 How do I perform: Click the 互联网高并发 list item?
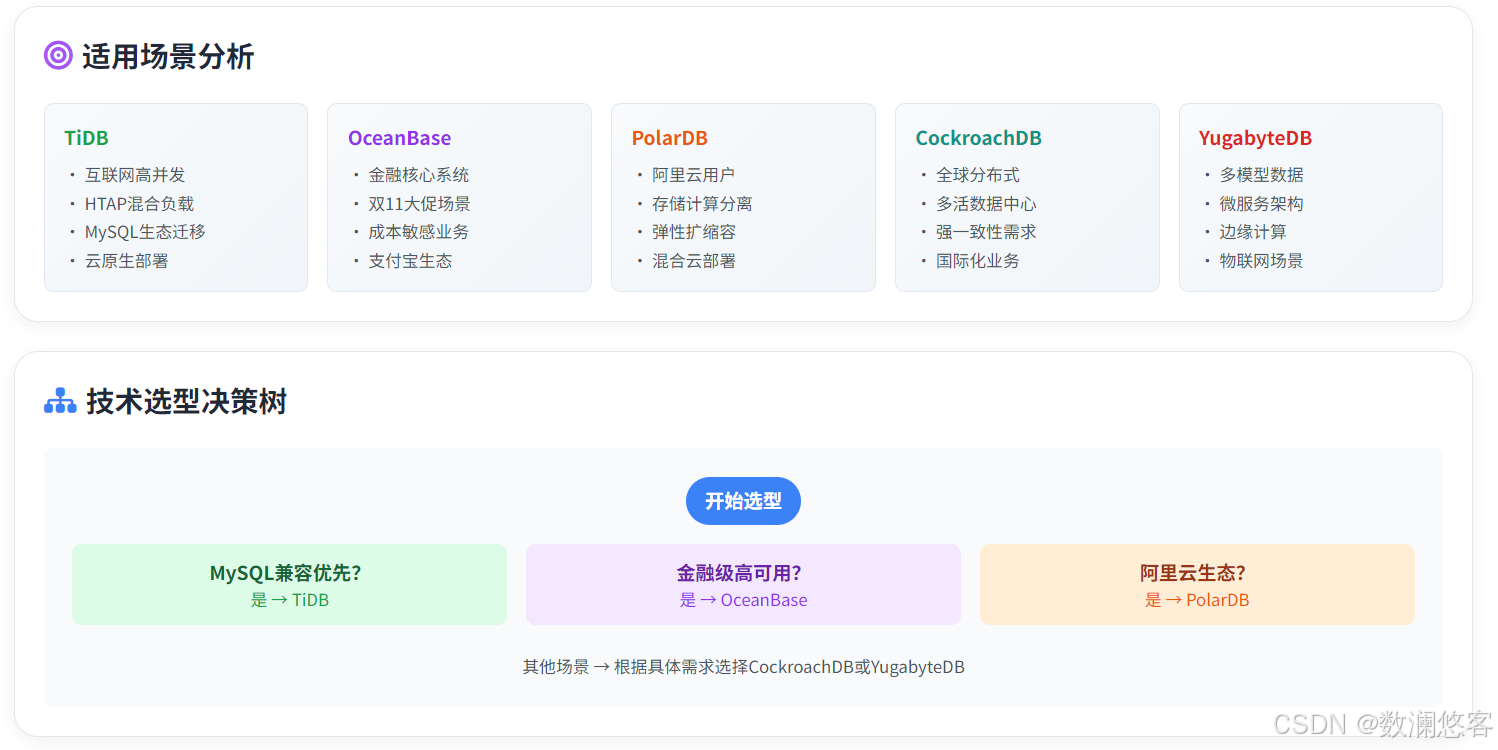click(135, 175)
